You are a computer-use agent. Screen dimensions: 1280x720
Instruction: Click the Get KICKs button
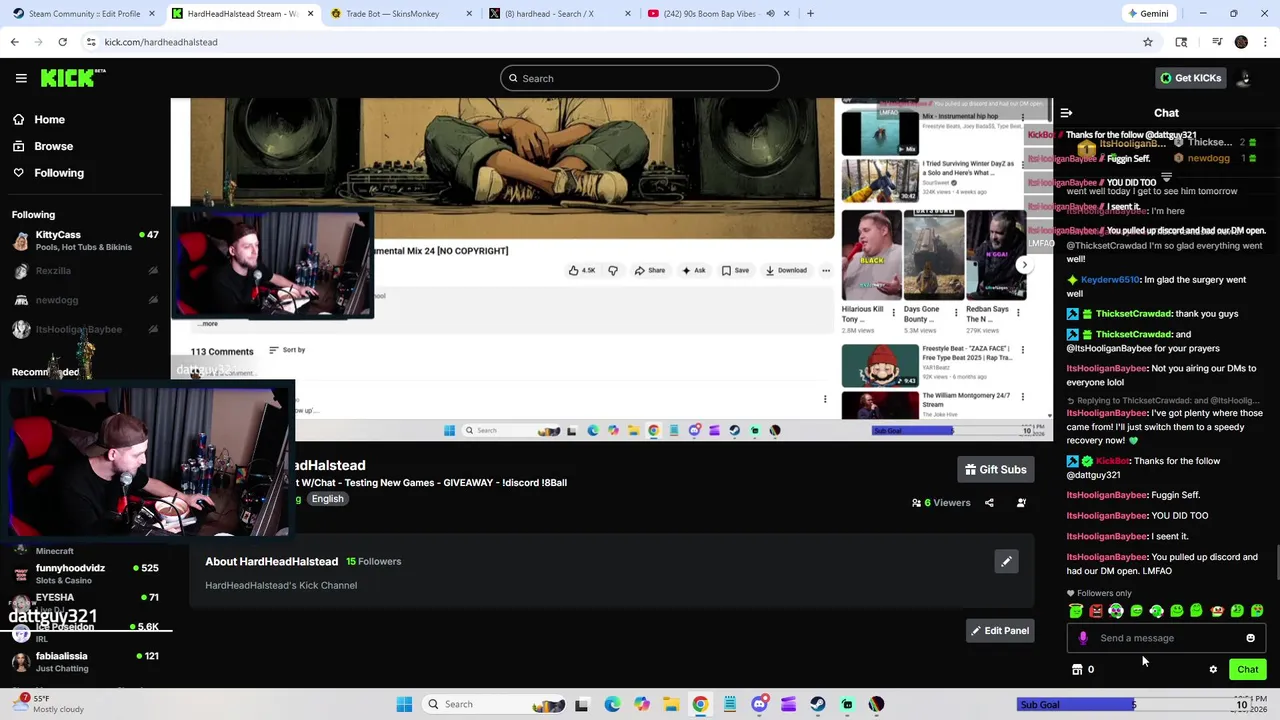pyautogui.click(x=1190, y=78)
